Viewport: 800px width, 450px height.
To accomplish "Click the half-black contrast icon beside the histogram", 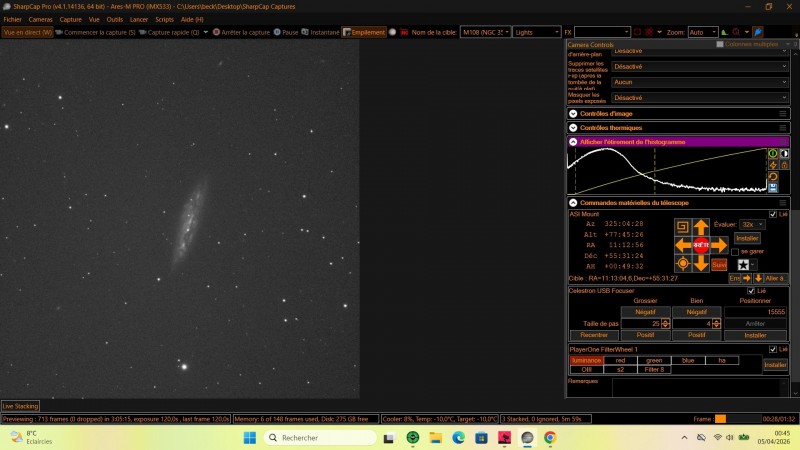I will 785,154.
